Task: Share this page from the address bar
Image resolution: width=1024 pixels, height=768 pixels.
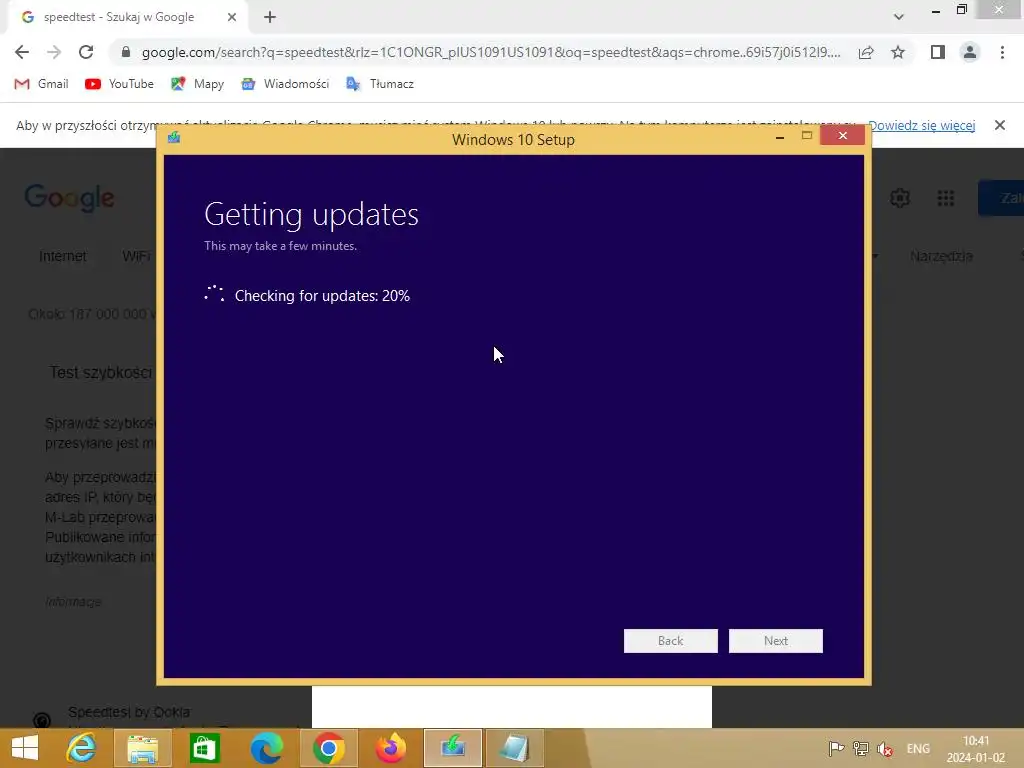Action: (866, 52)
